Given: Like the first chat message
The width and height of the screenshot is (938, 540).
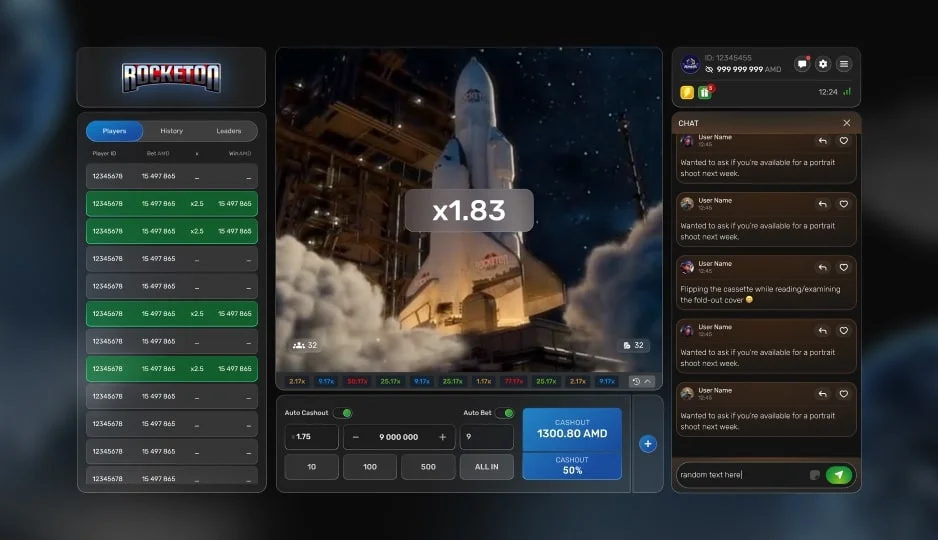Looking at the screenshot, I should (x=843, y=141).
